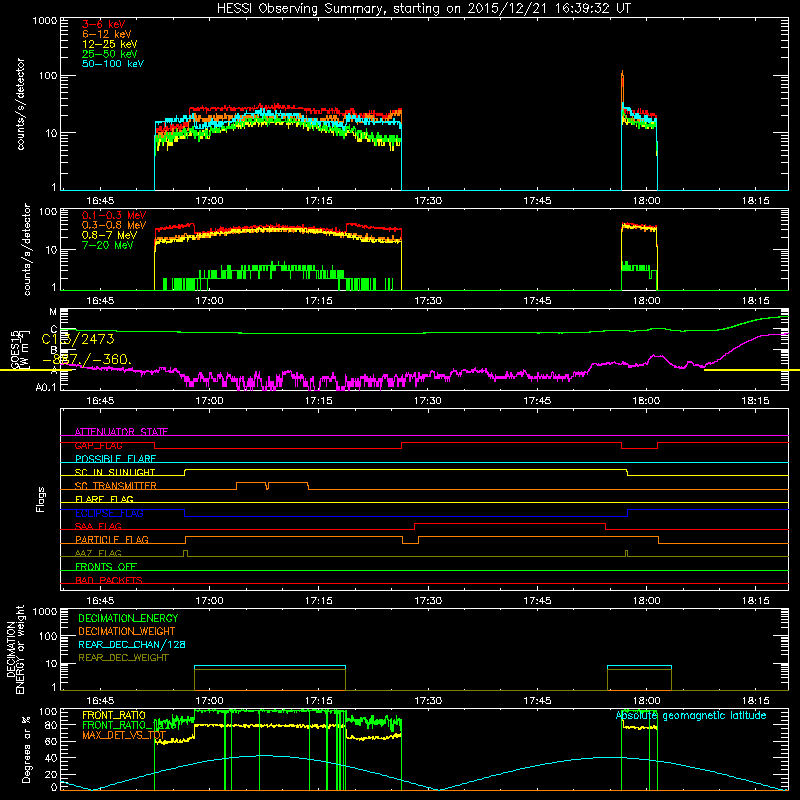The height and width of the screenshot is (800, 800).
Task: Click the REAR_DEC_WEIGHT legend label
Action: [123, 658]
